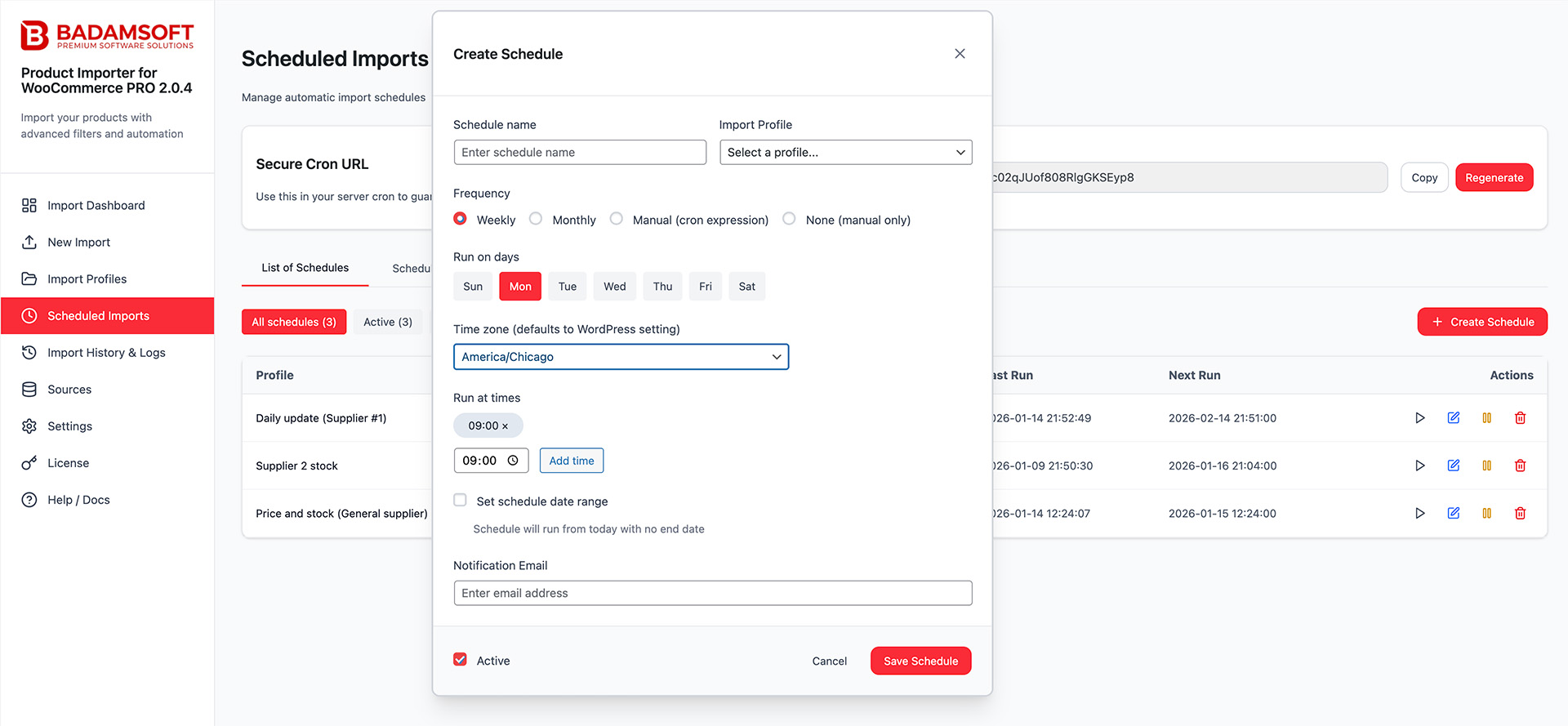Screen dimensions: 1568x726
Task: Toggle Thu in run days
Action: click(x=662, y=287)
